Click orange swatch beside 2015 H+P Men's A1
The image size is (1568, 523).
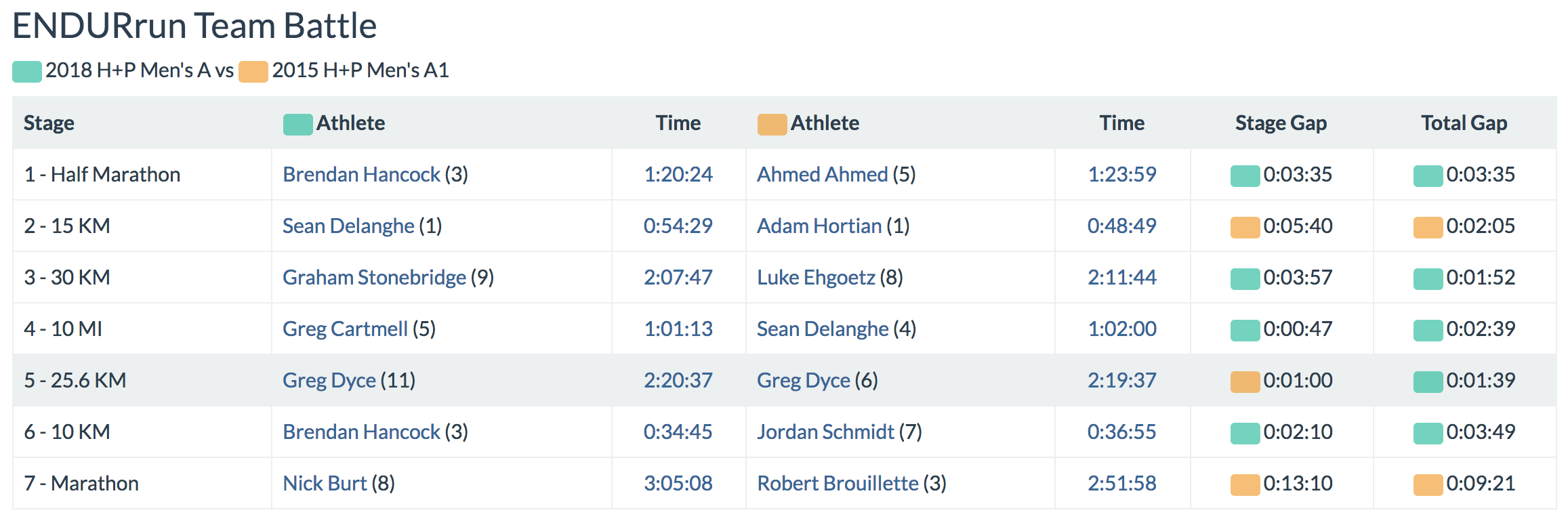253,72
